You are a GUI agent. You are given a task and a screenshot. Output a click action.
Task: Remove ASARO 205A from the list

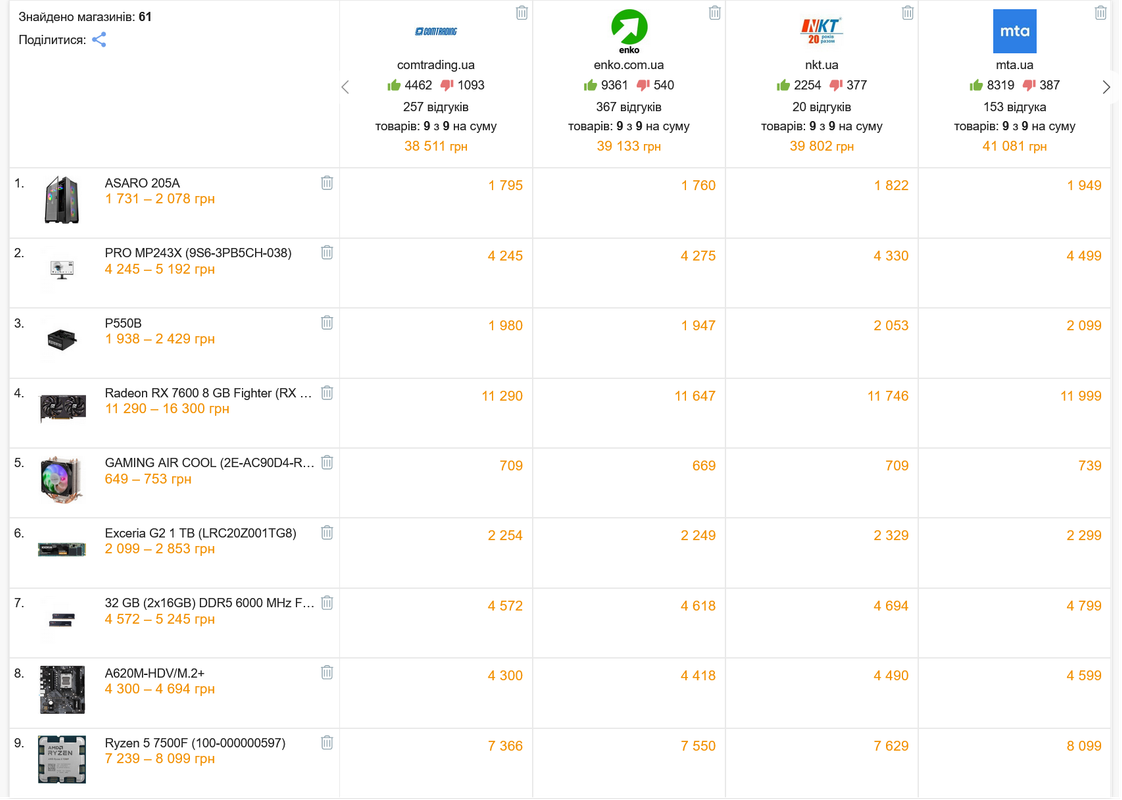click(x=327, y=183)
